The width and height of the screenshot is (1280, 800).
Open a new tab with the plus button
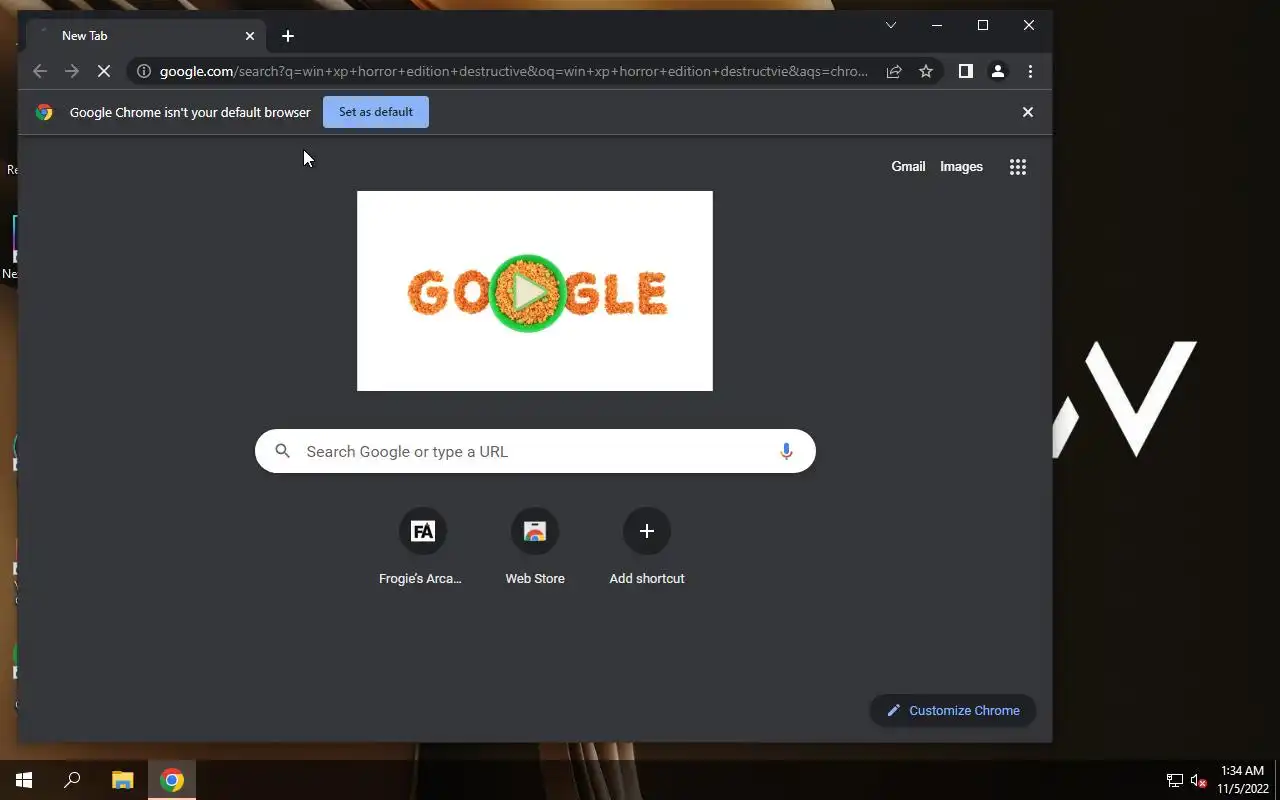coord(288,36)
